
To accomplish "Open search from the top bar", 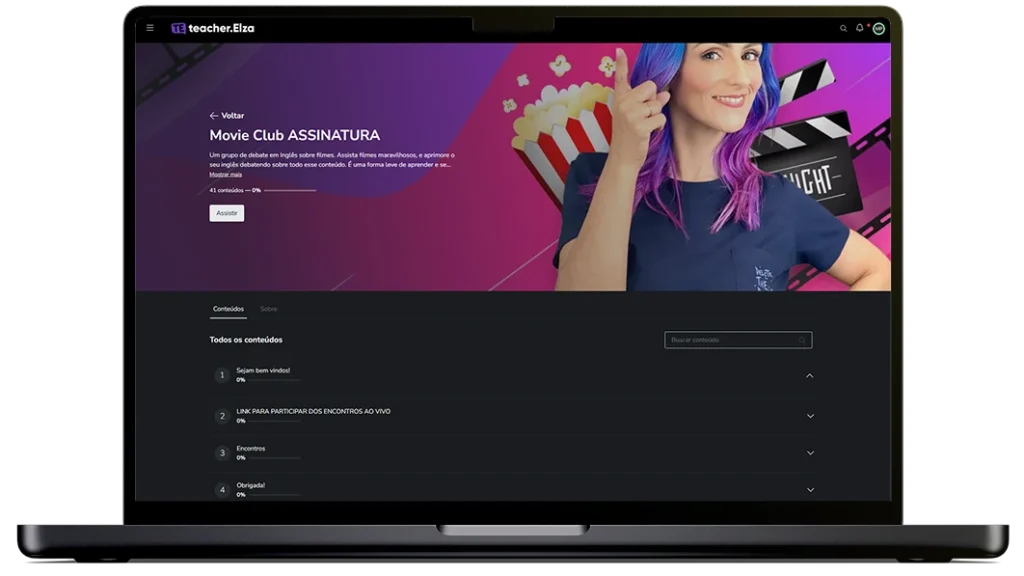I will pos(843,28).
